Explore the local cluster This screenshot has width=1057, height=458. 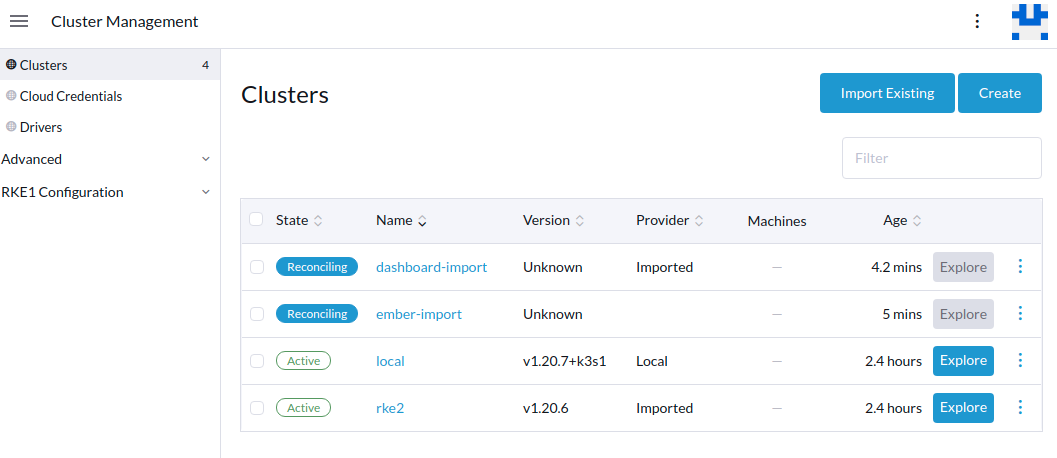pos(963,361)
